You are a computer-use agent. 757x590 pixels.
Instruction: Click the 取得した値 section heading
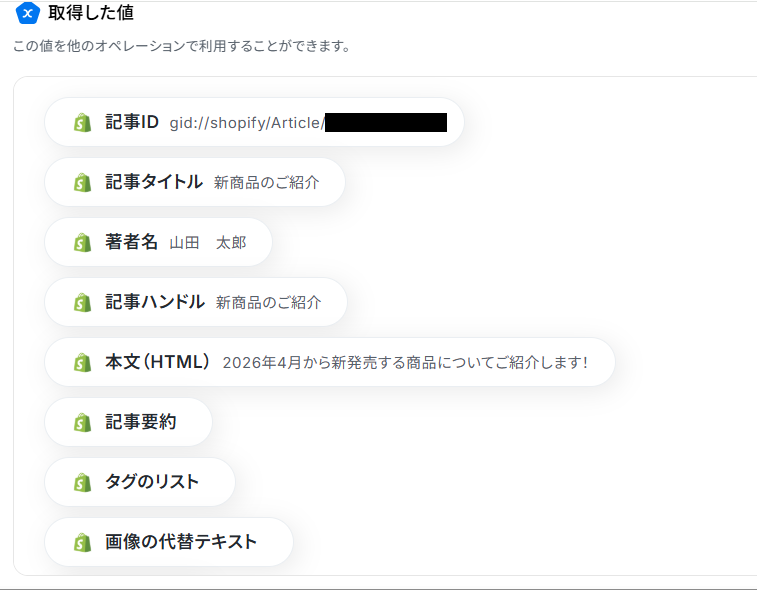91,14
